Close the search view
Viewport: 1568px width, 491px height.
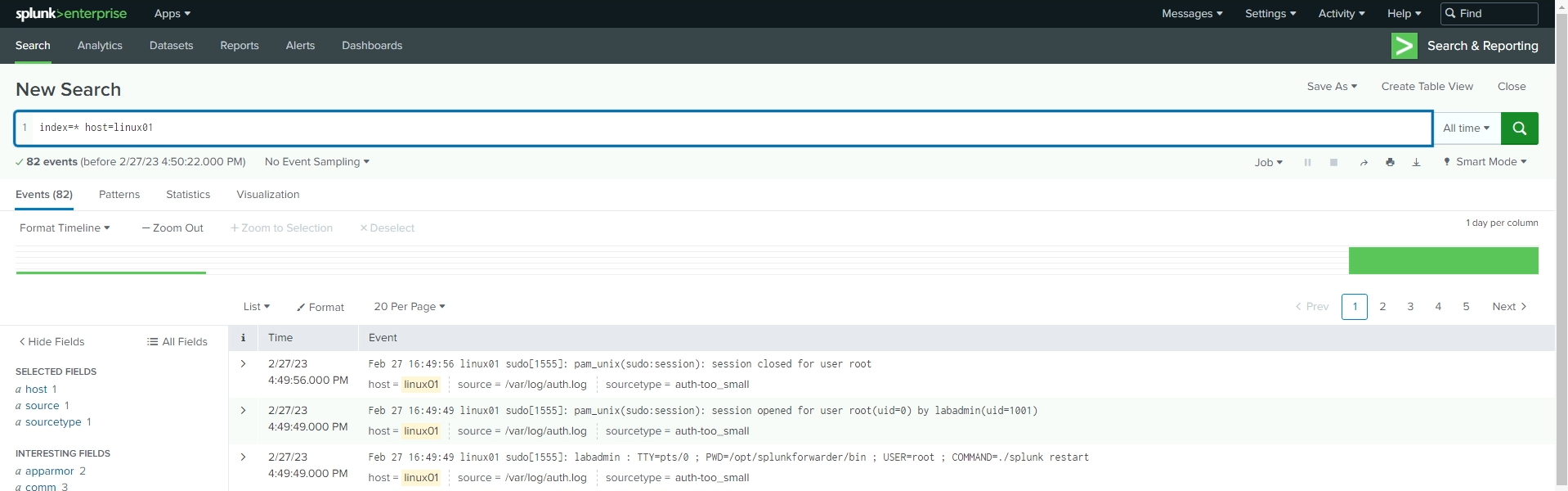point(1512,86)
